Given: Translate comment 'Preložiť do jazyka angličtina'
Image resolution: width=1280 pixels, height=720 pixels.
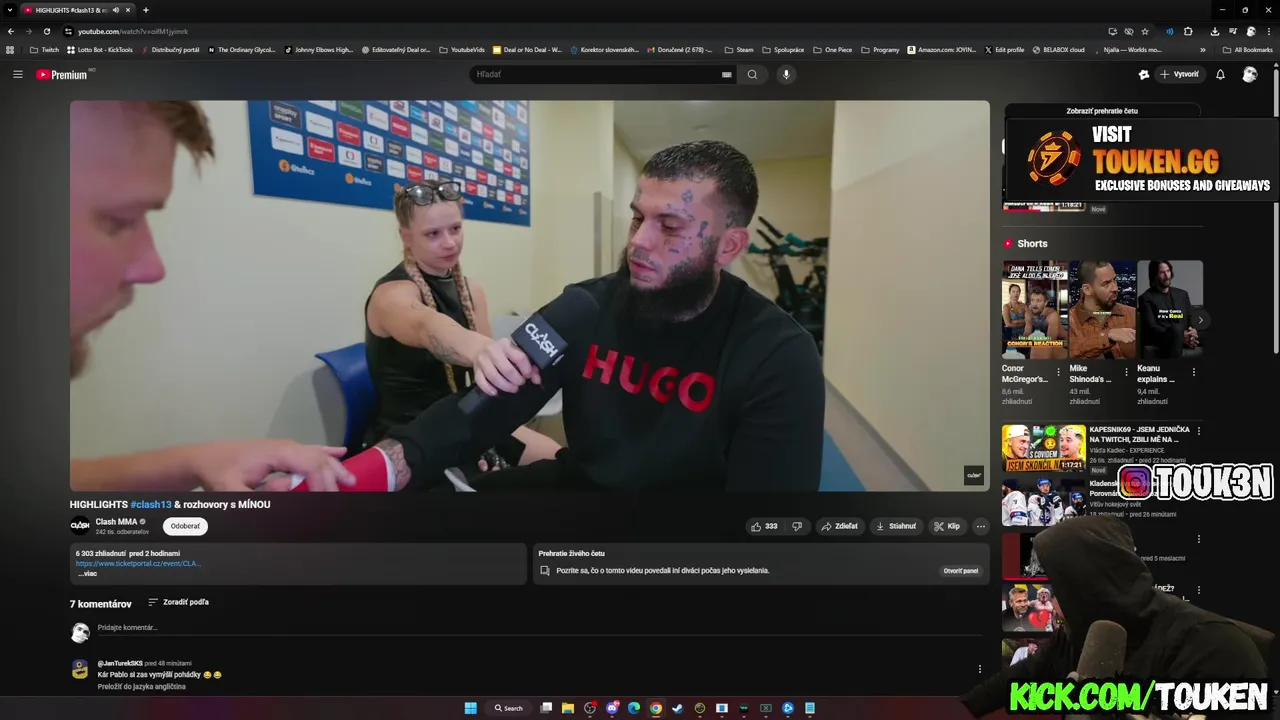Looking at the screenshot, I should (141, 687).
